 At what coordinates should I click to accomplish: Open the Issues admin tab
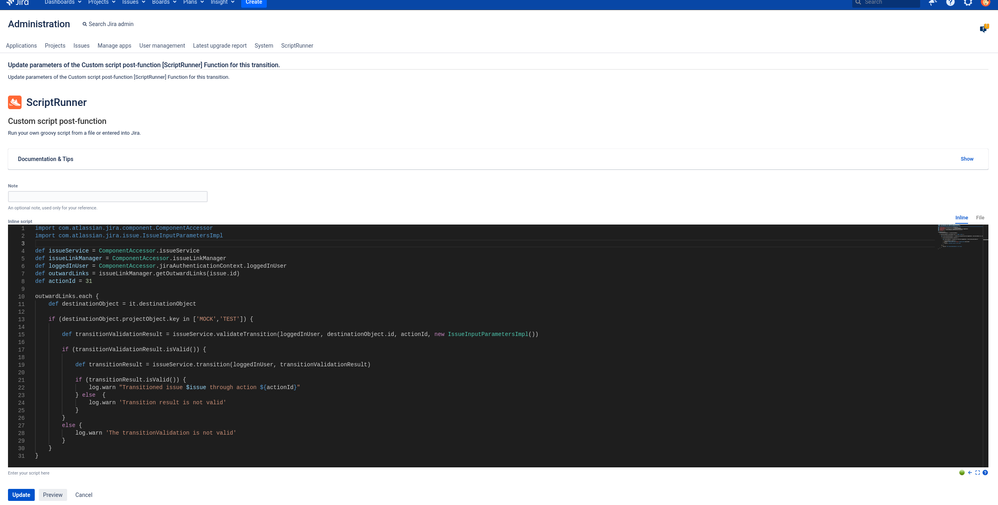click(x=81, y=46)
